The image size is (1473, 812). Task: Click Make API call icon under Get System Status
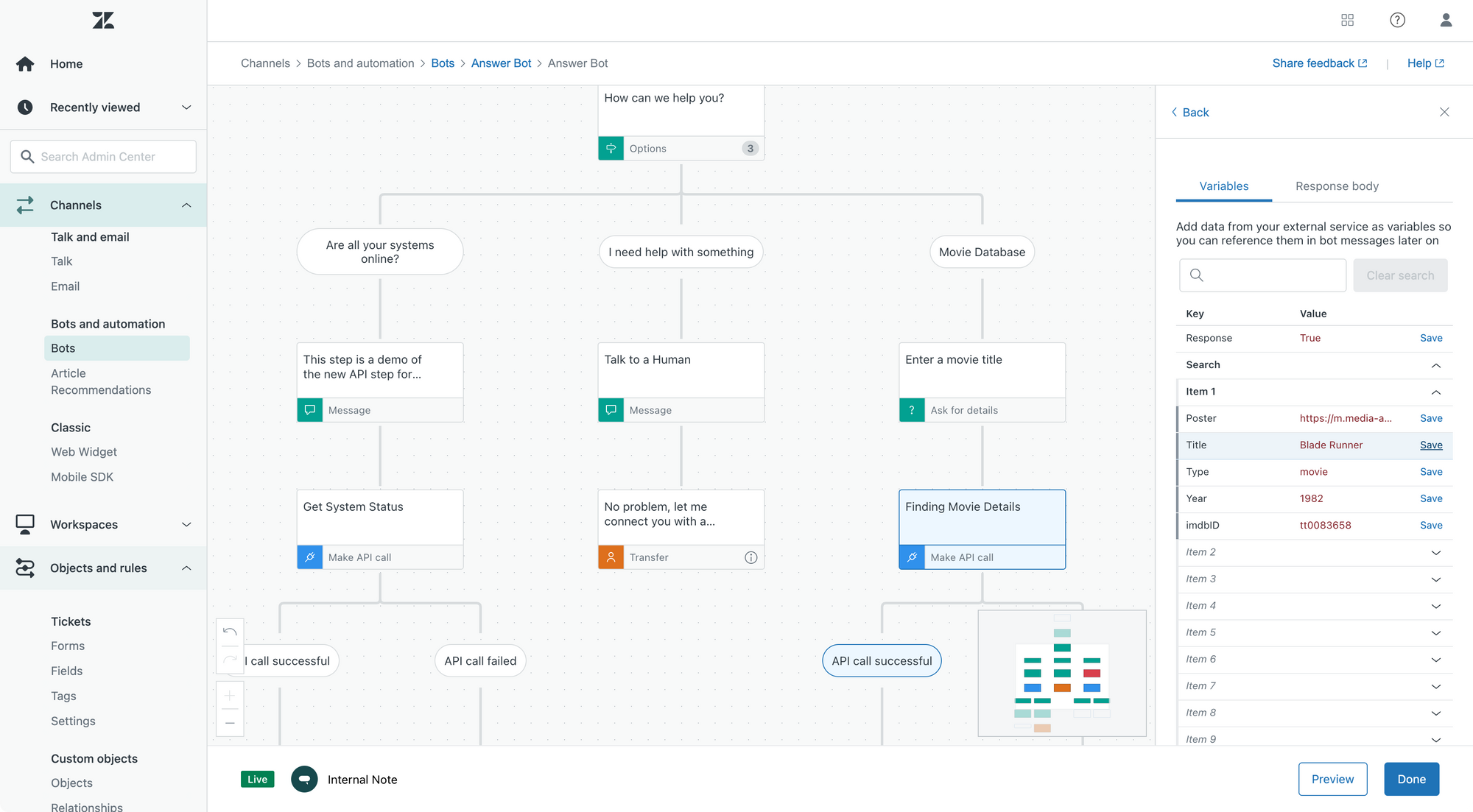(x=310, y=557)
